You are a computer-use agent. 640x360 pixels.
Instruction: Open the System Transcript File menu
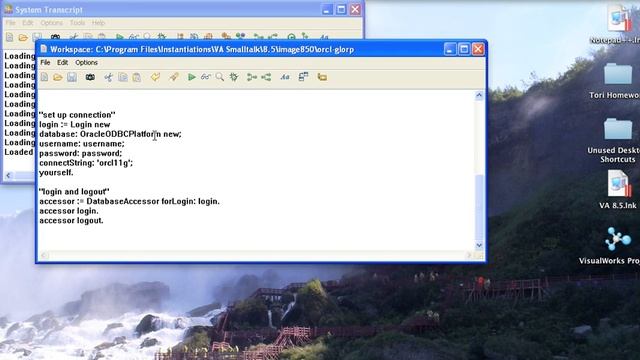pos(10,23)
